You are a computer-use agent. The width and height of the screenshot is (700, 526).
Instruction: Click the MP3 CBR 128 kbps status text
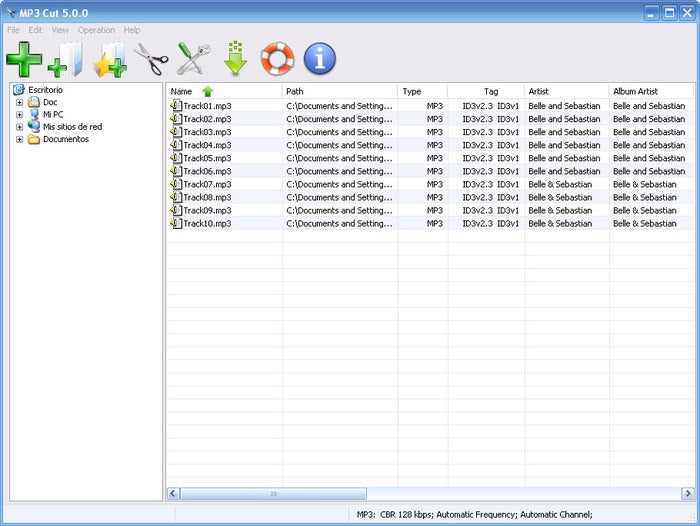point(475,515)
